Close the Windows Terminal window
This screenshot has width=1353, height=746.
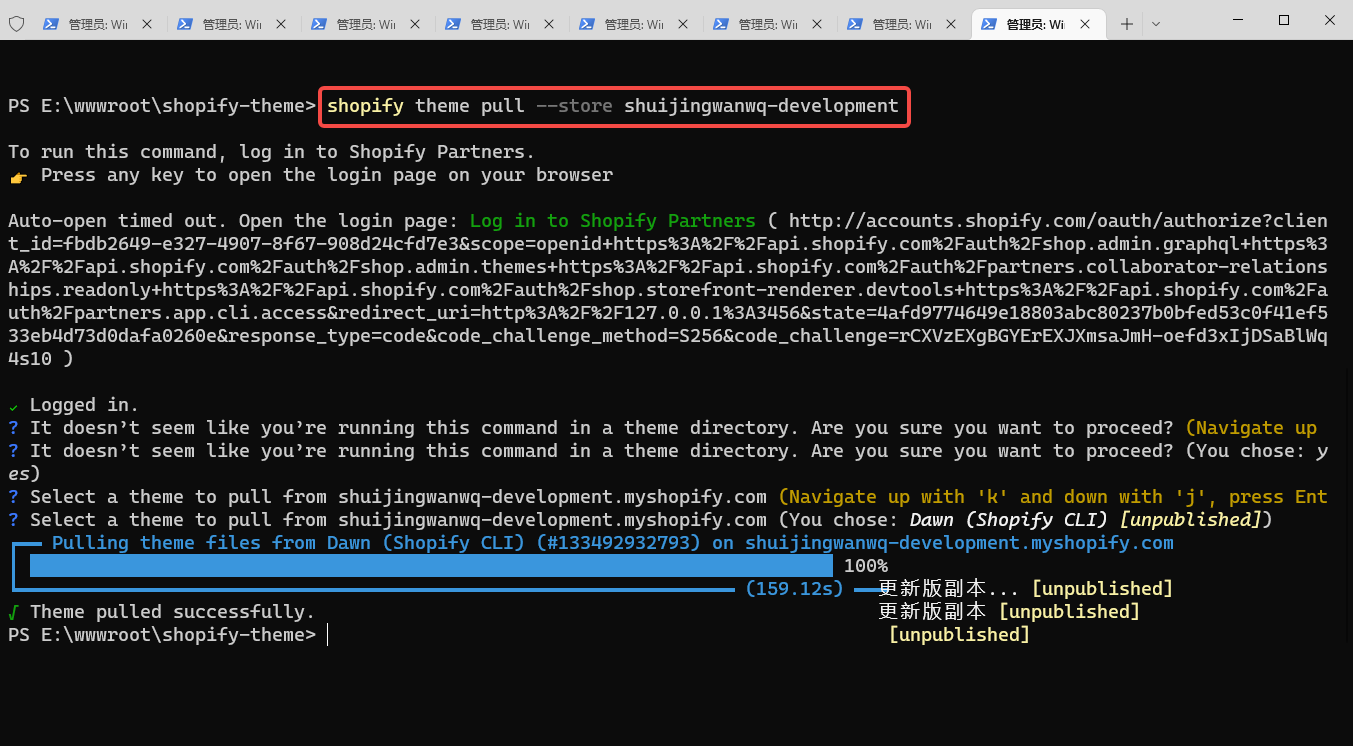coord(1330,20)
